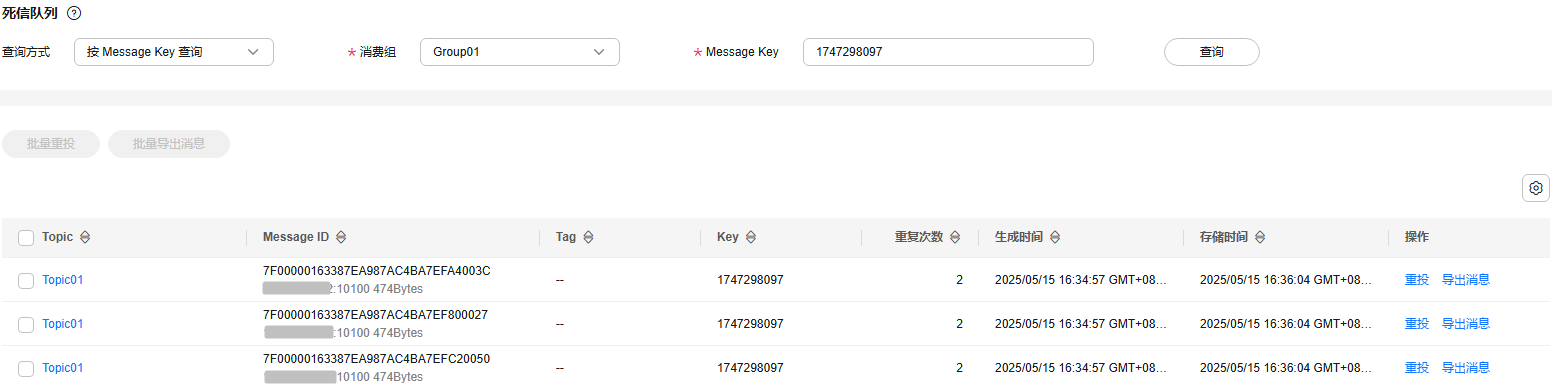This screenshot has width=1552, height=388.
Task: Sort by 存储时间 column icon
Action: point(1260,237)
